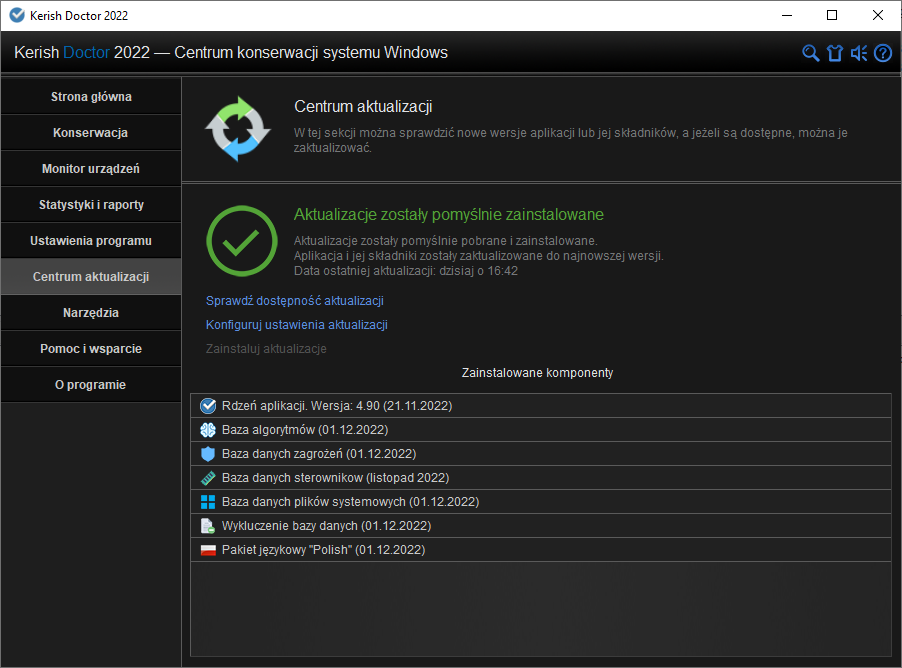Click Zainstaluj aktualizacje link
902x668 pixels.
[266, 349]
